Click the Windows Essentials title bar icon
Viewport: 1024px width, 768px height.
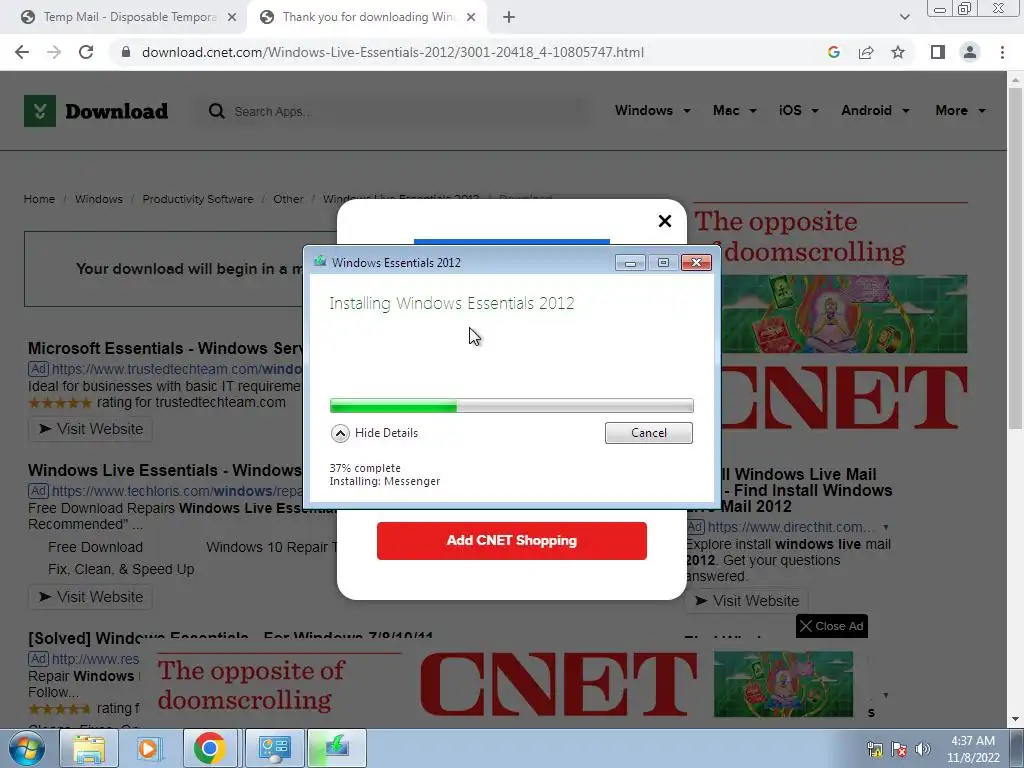click(x=320, y=262)
